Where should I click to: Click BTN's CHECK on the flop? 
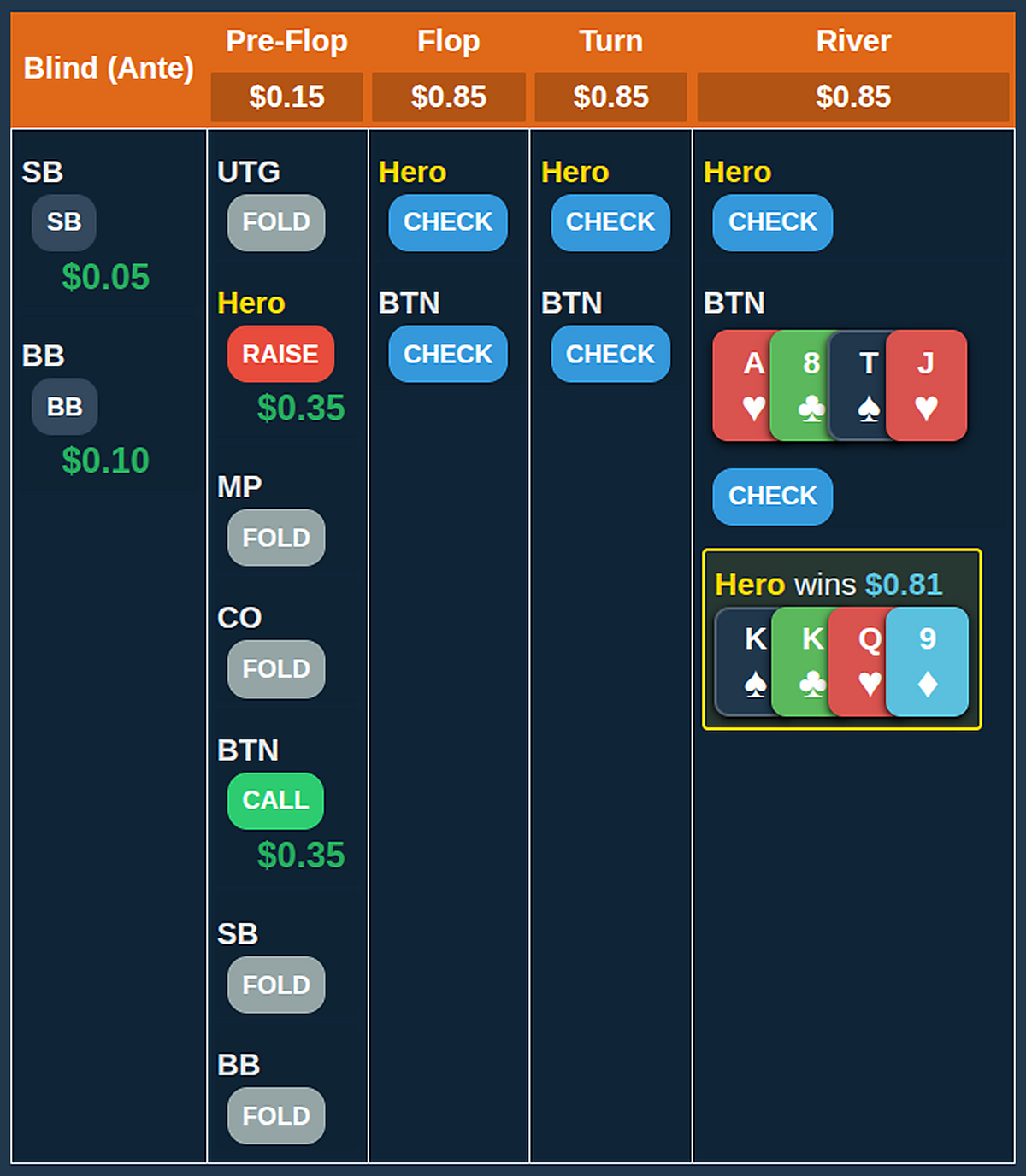pyautogui.click(x=448, y=354)
